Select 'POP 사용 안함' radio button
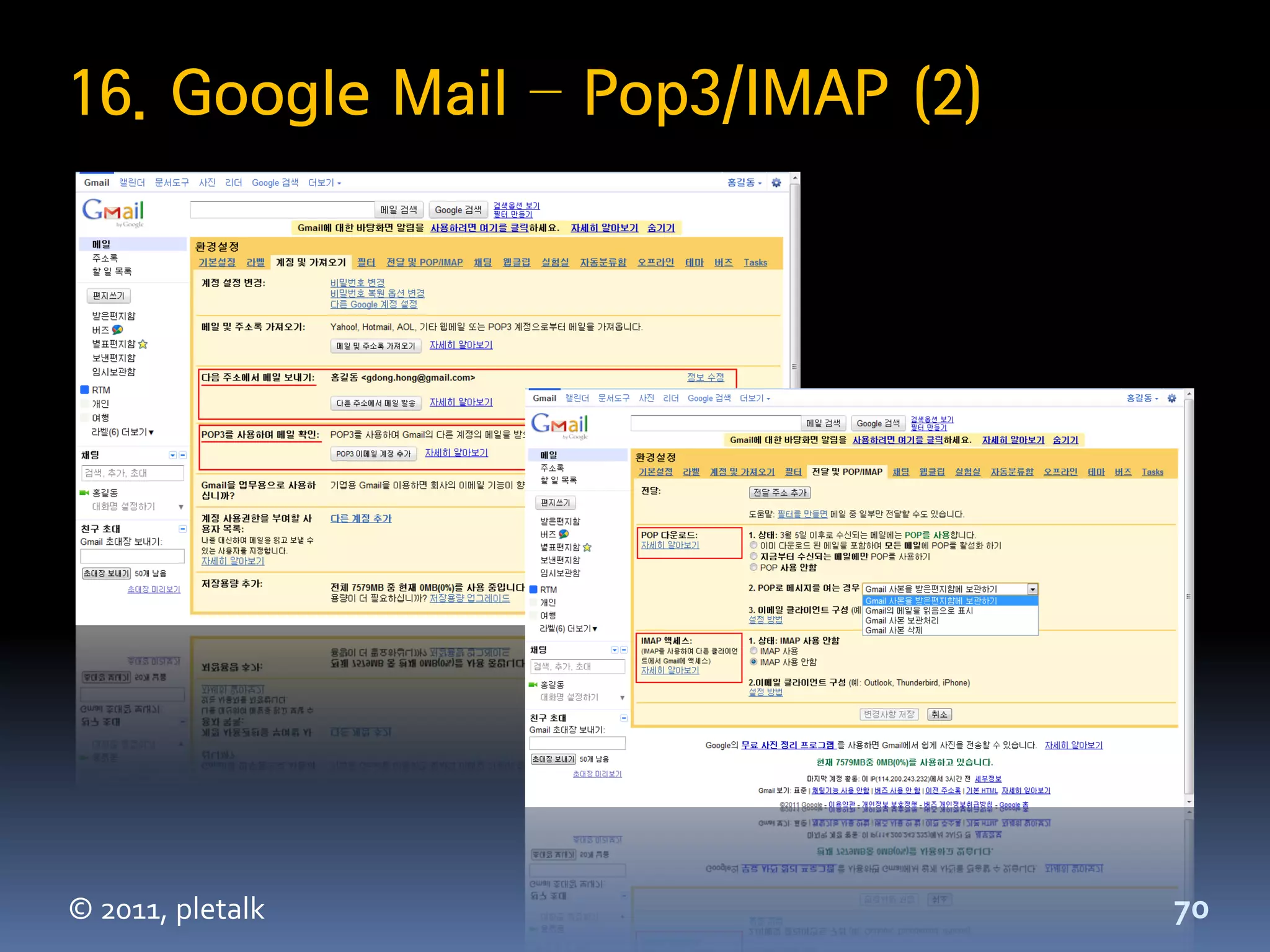Image resolution: width=1270 pixels, height=952 pixels. click(753, 567)
